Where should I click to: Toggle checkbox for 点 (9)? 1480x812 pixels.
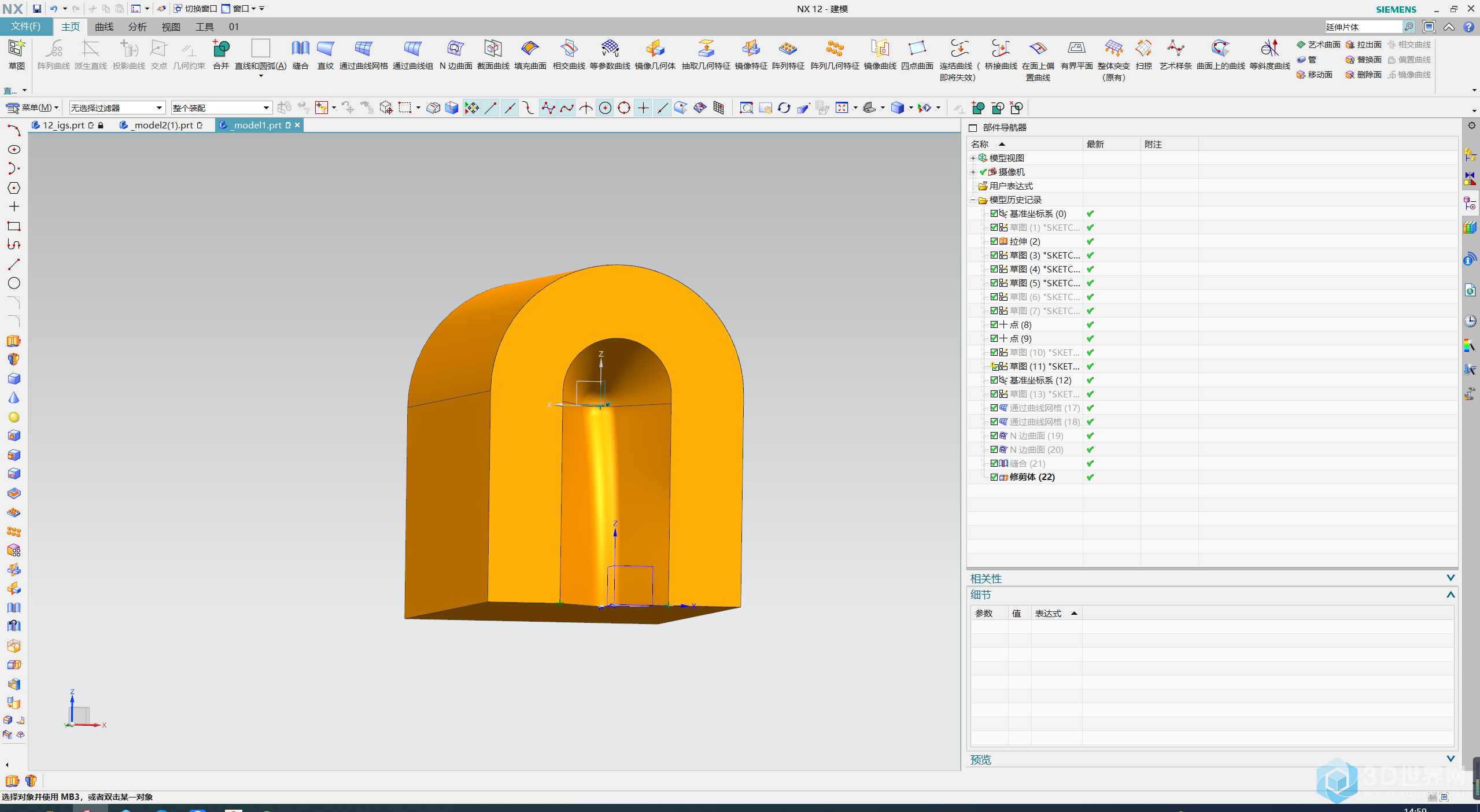click(x=994, y=338)
